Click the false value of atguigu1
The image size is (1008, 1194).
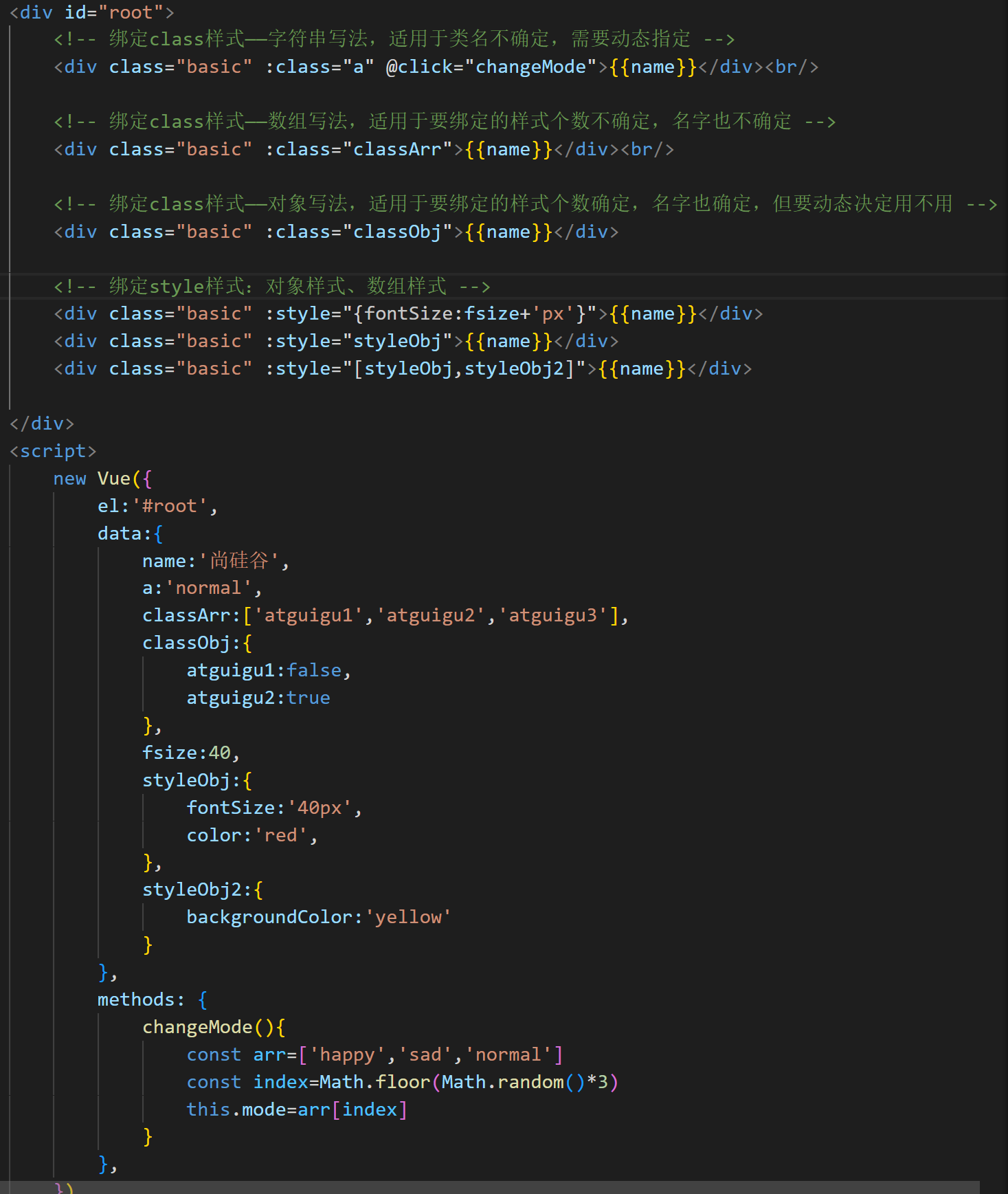click(314, 670)
